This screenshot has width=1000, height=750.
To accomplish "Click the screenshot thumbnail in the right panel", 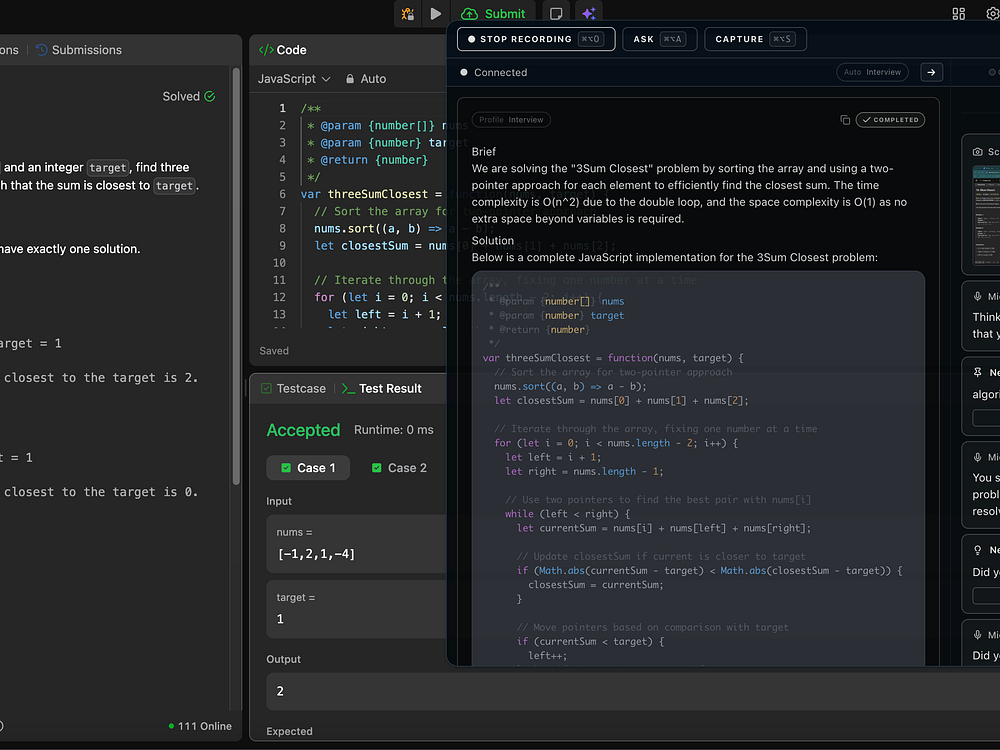I will pyautogui.click(x=985, y=215).
